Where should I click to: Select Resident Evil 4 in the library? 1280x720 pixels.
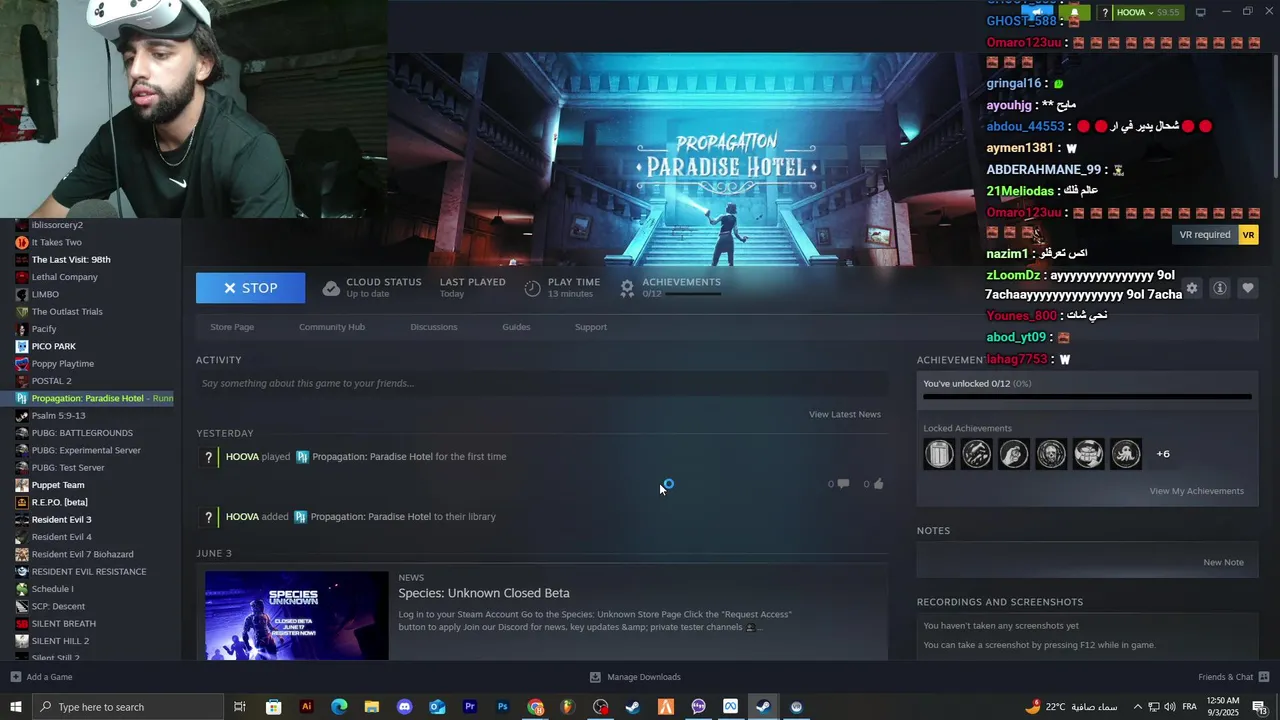[61, 537]
